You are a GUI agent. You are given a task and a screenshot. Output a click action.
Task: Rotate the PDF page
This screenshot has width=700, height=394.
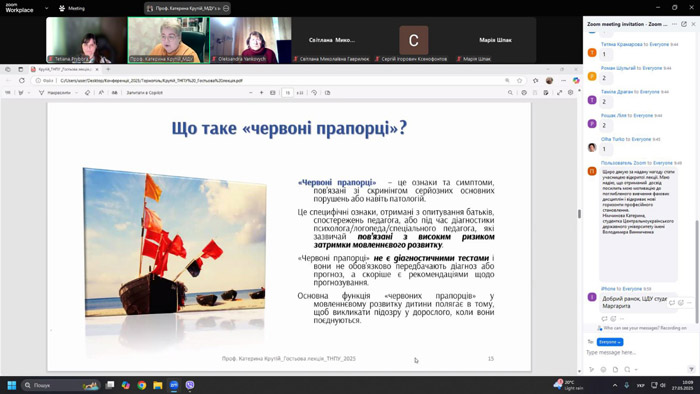(x=314, y=93)
